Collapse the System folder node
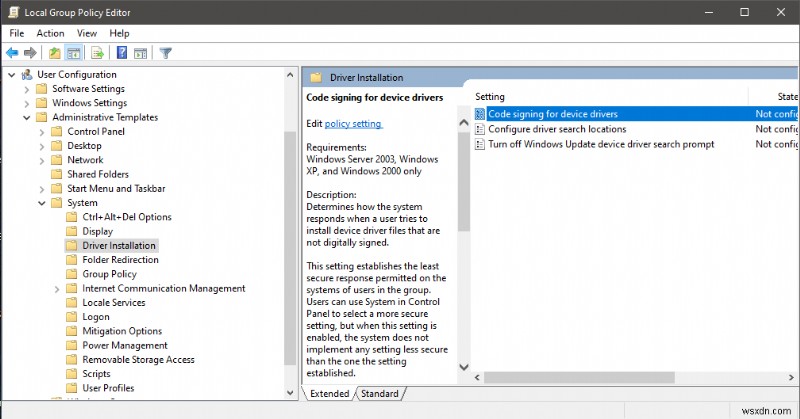The height and width of the screenshot is (419, 800). pyautogui.click(x=42, y=203)
